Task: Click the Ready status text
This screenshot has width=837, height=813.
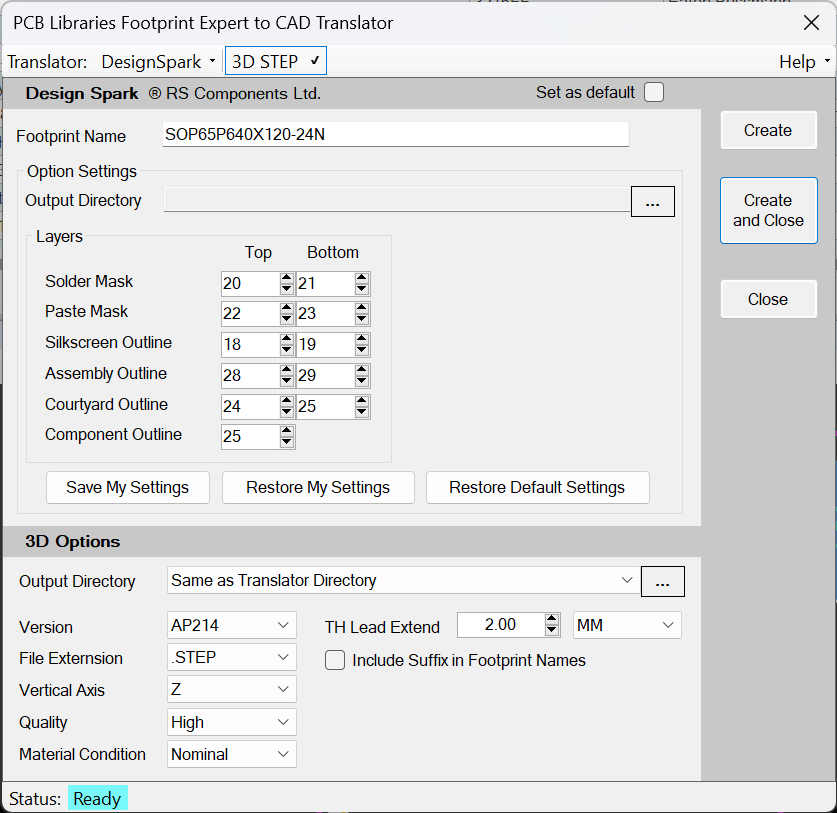Action: point(97,799)
